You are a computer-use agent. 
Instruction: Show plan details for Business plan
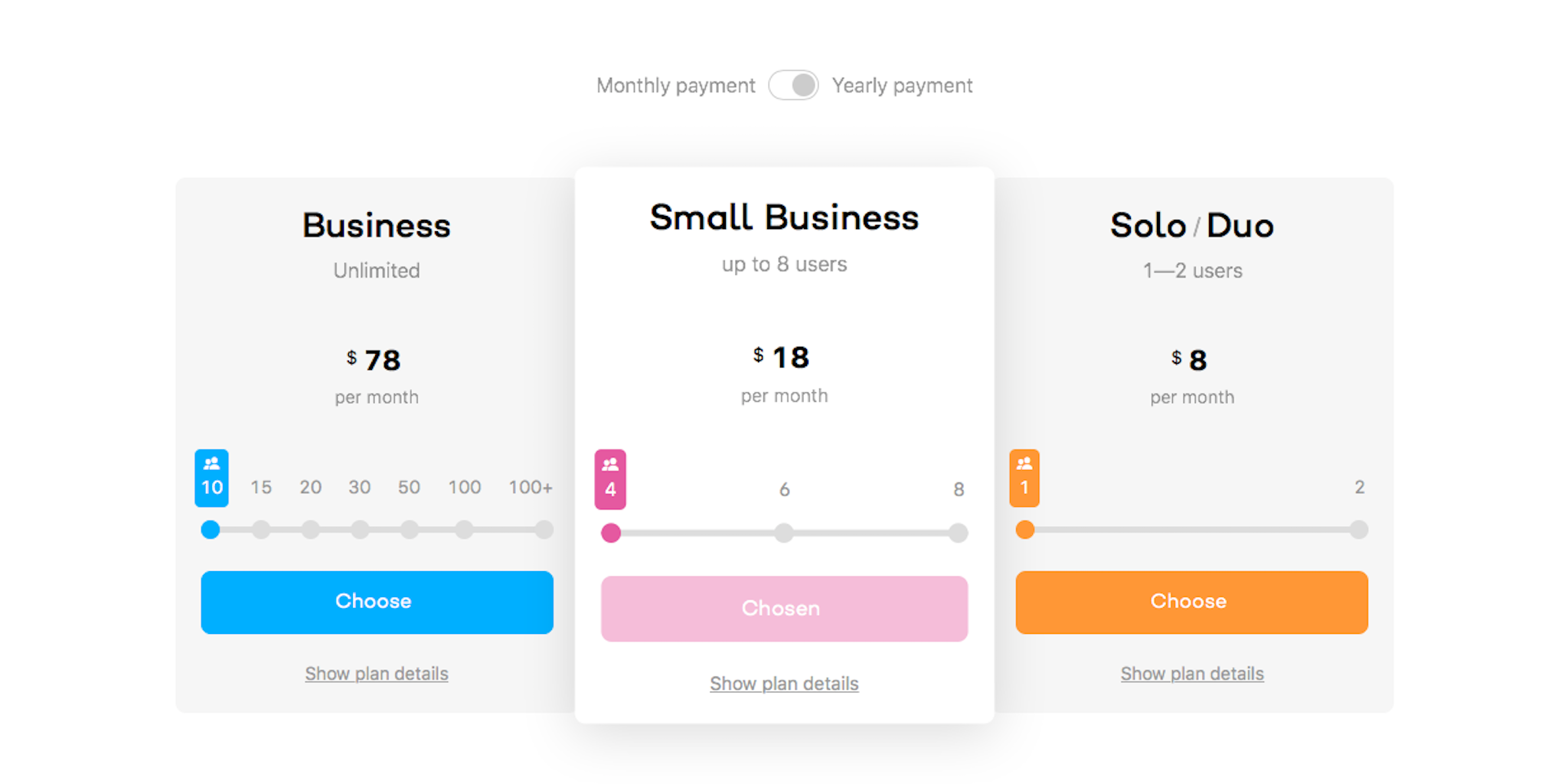coord(377,674)
